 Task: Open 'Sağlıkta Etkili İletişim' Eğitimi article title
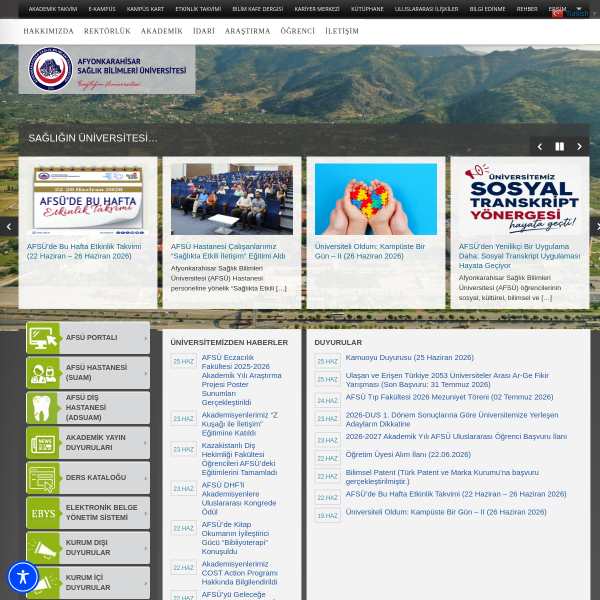click(x=228, y=251)
